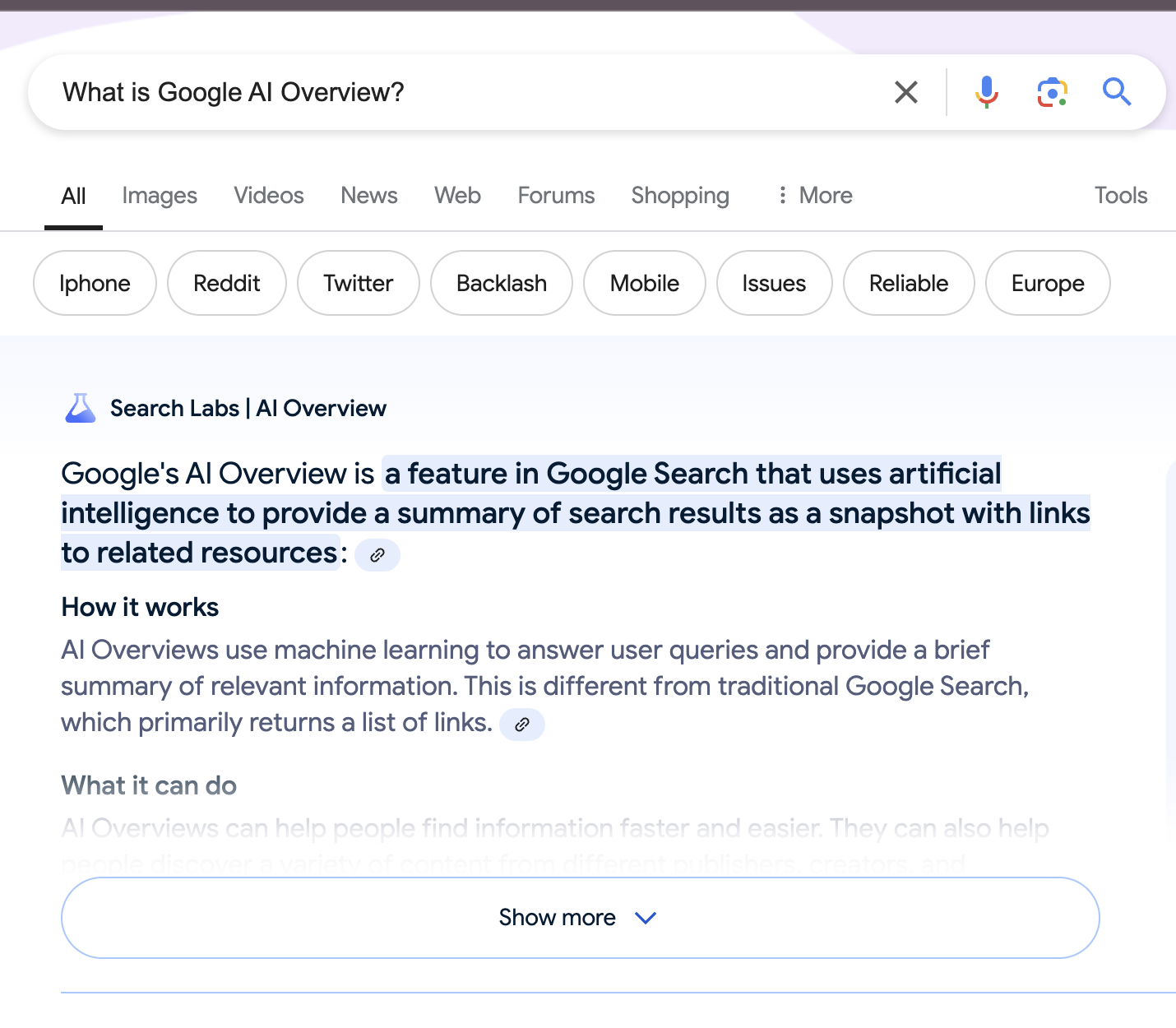This screenshot has width=1176, height=1028.
Task: Switch to the Images tab
Action: click(x=160, y=196)
